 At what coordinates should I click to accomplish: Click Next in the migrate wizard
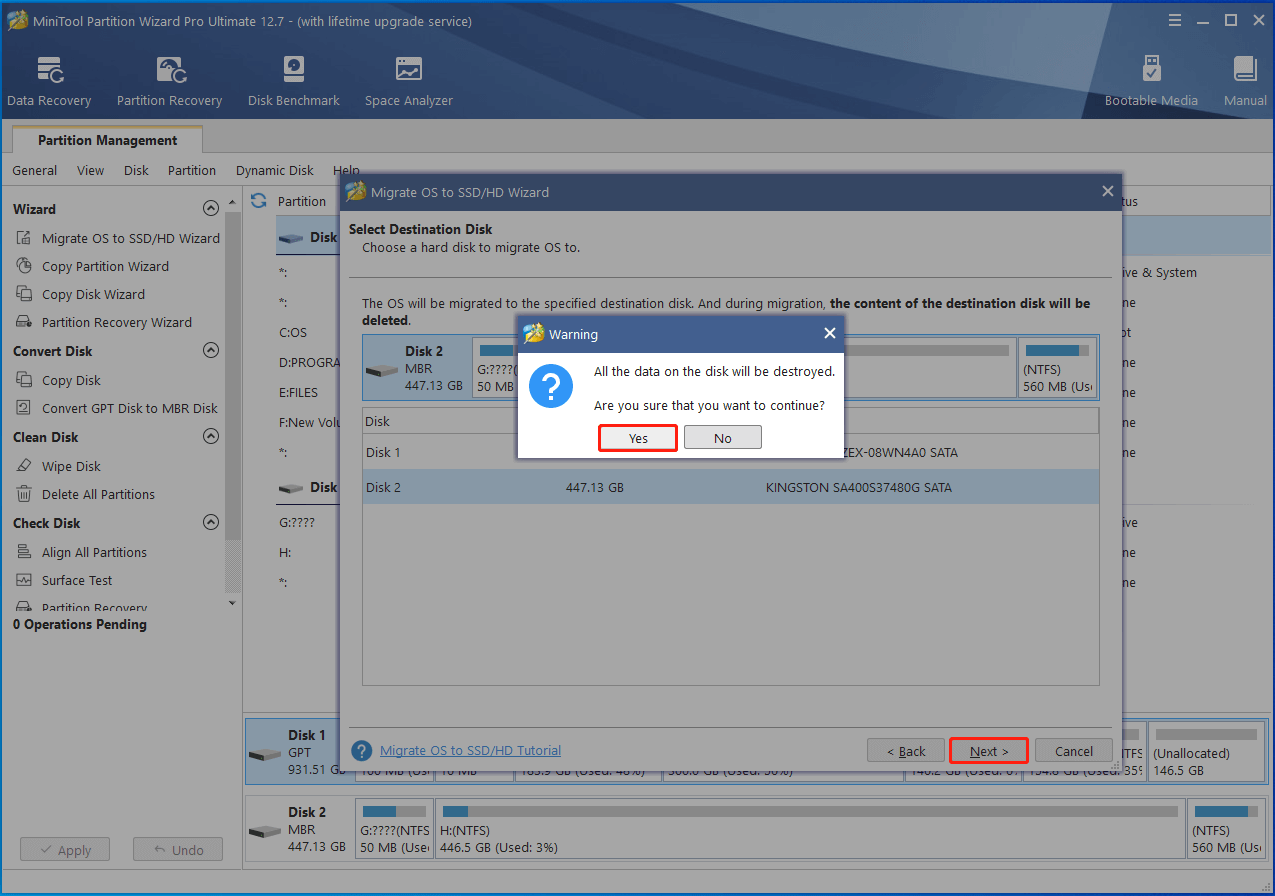click(x=988, y=751)
